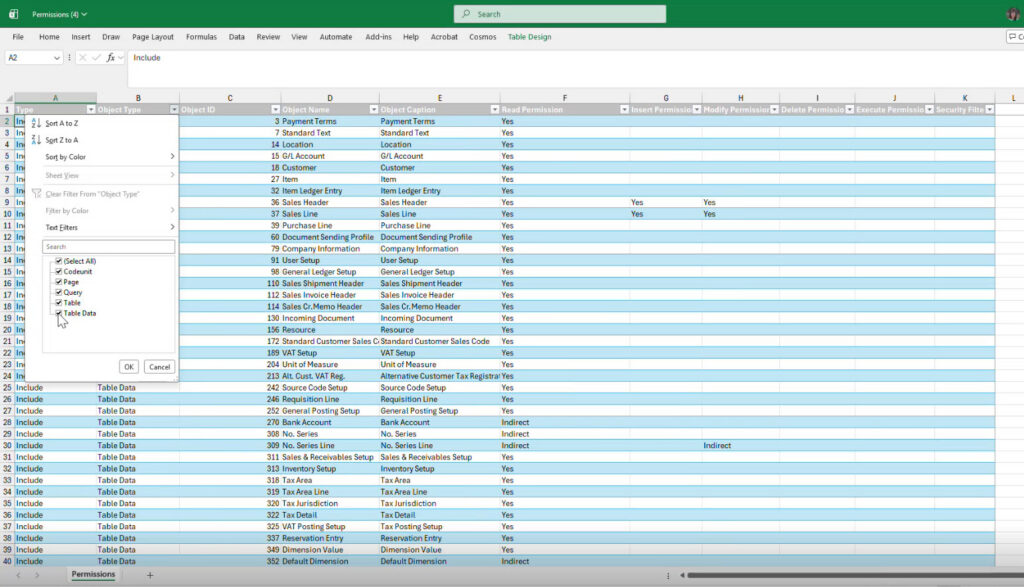Click the formula bar cancel X icon
Image resolution: width=1024 pixels, height=587 pixels.
(x=82, y=57)
